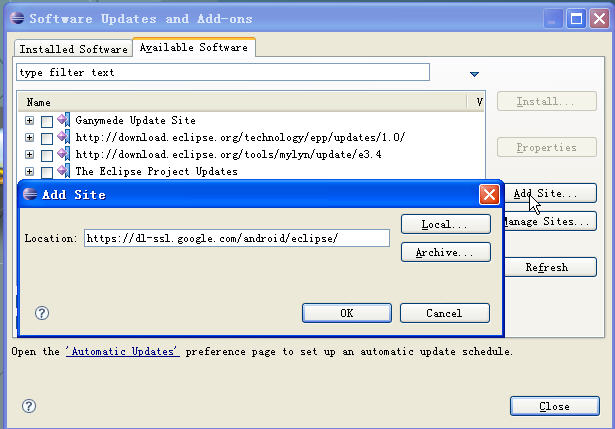The width and height of the screenshot is (615, 429).
Task: Click Cancel in the Add Site dialog
Action: (444, 313)
